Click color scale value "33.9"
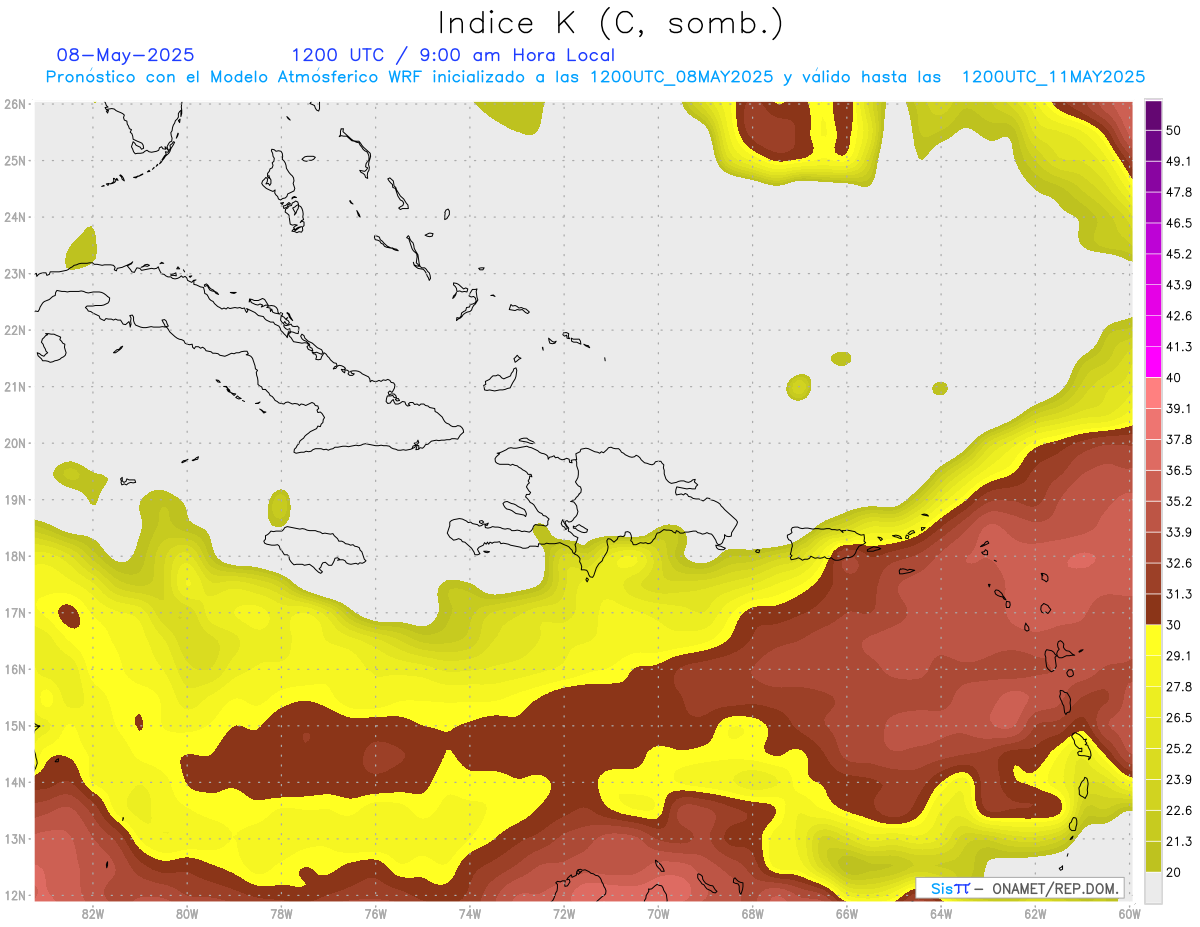 point(1179,532)
